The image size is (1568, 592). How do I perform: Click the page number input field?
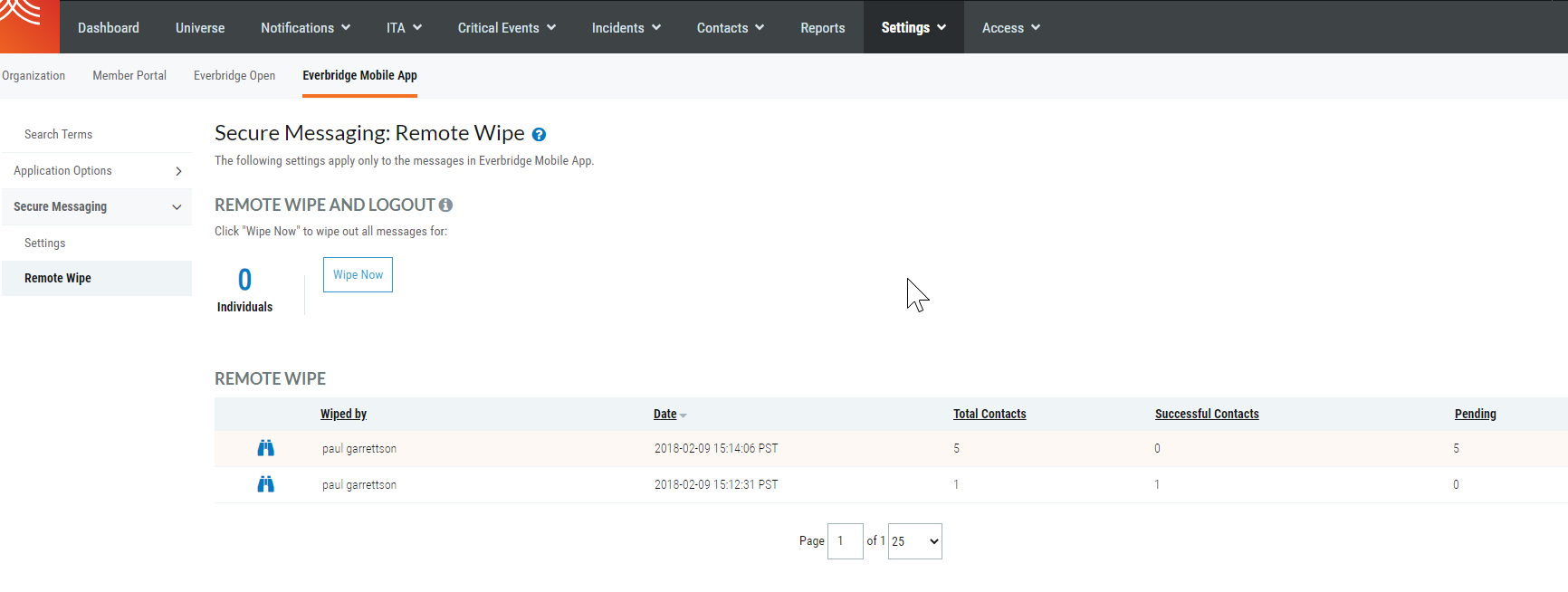845,541
